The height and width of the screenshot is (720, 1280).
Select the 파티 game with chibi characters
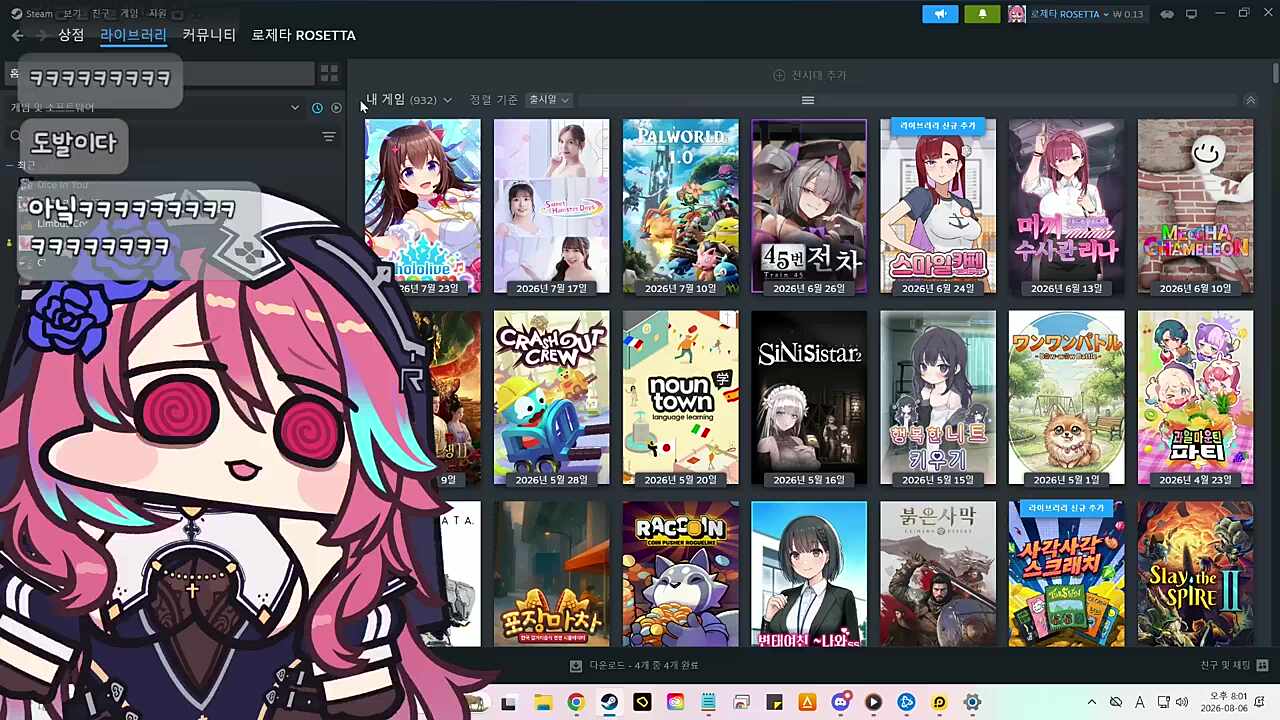coord(1195,398)
